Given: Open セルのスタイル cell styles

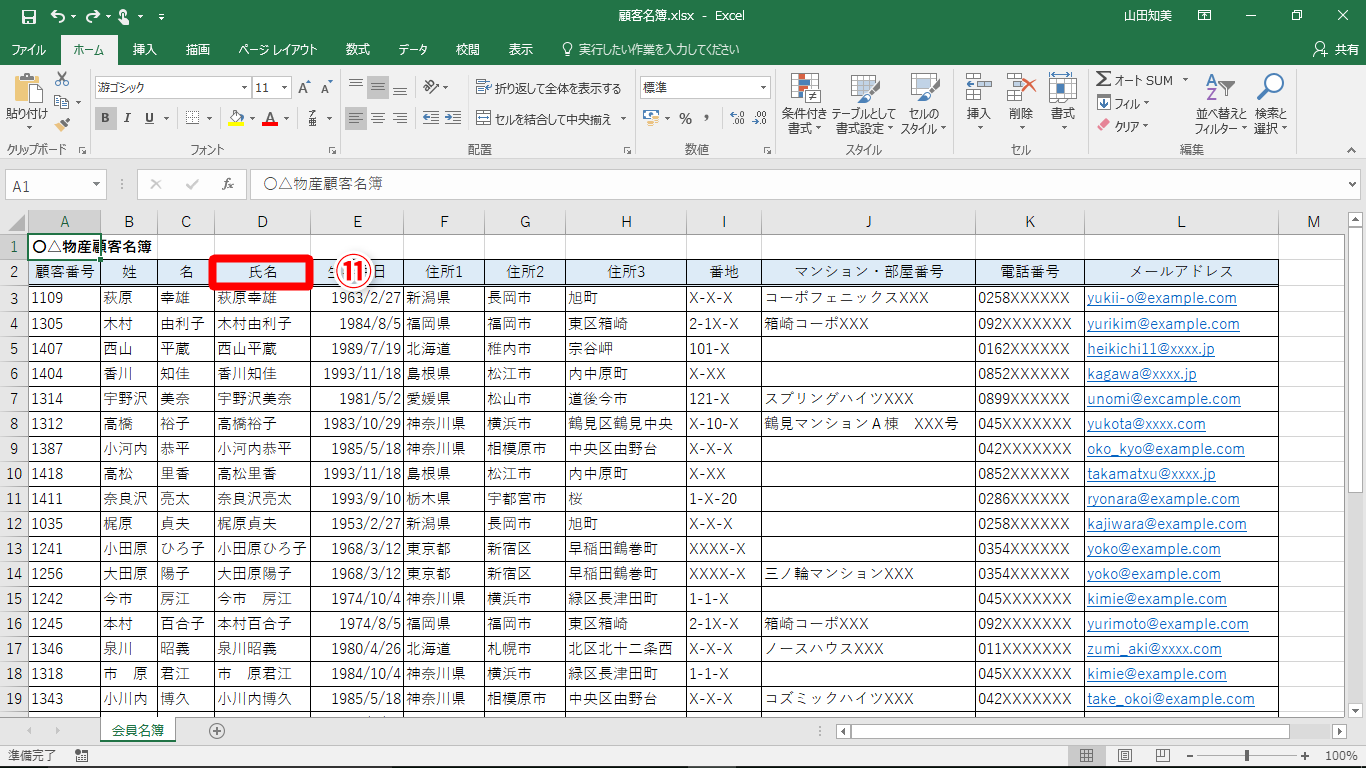Looking at the screenshot, I should (924, 104).
